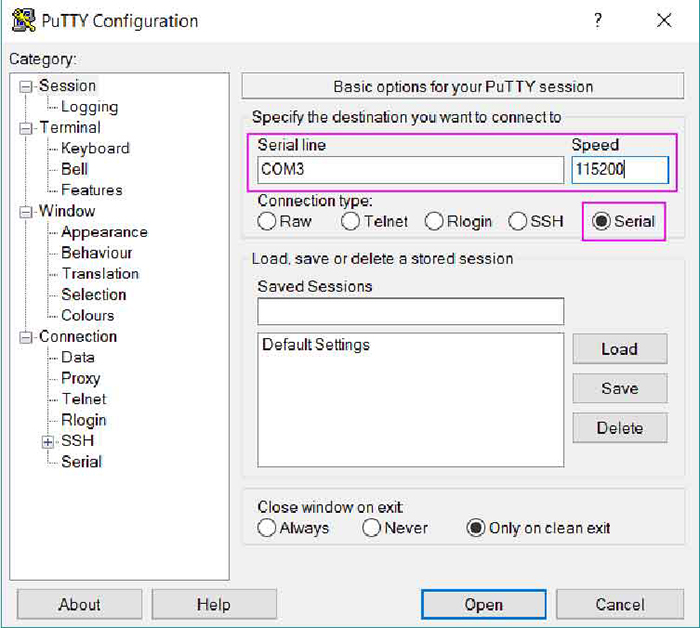Select the Serial connection type
The height and width of the screenshot is (628, 700).
pos(601,221)
